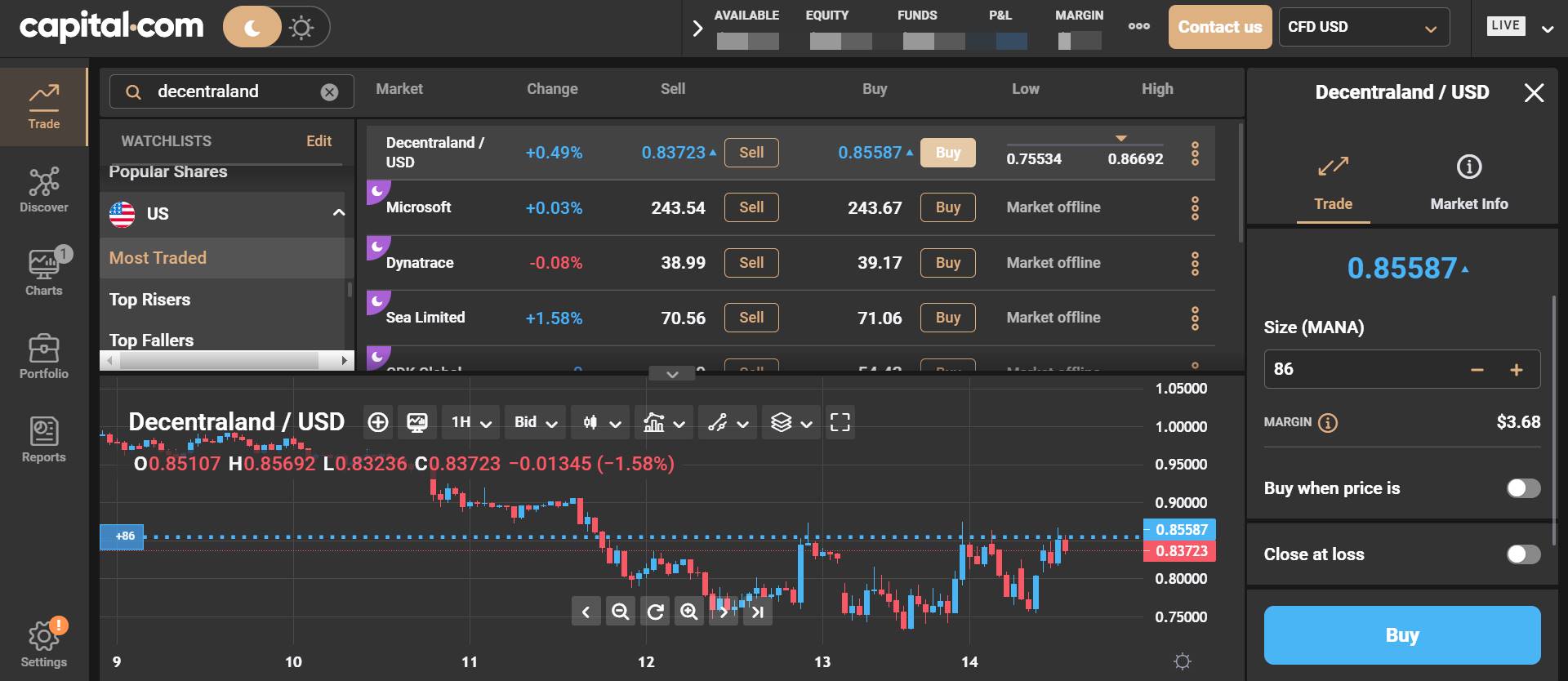The width and height of the screenshot is (1568, 681).
Task: Decrease the order size with minus
Action: 1477,370
